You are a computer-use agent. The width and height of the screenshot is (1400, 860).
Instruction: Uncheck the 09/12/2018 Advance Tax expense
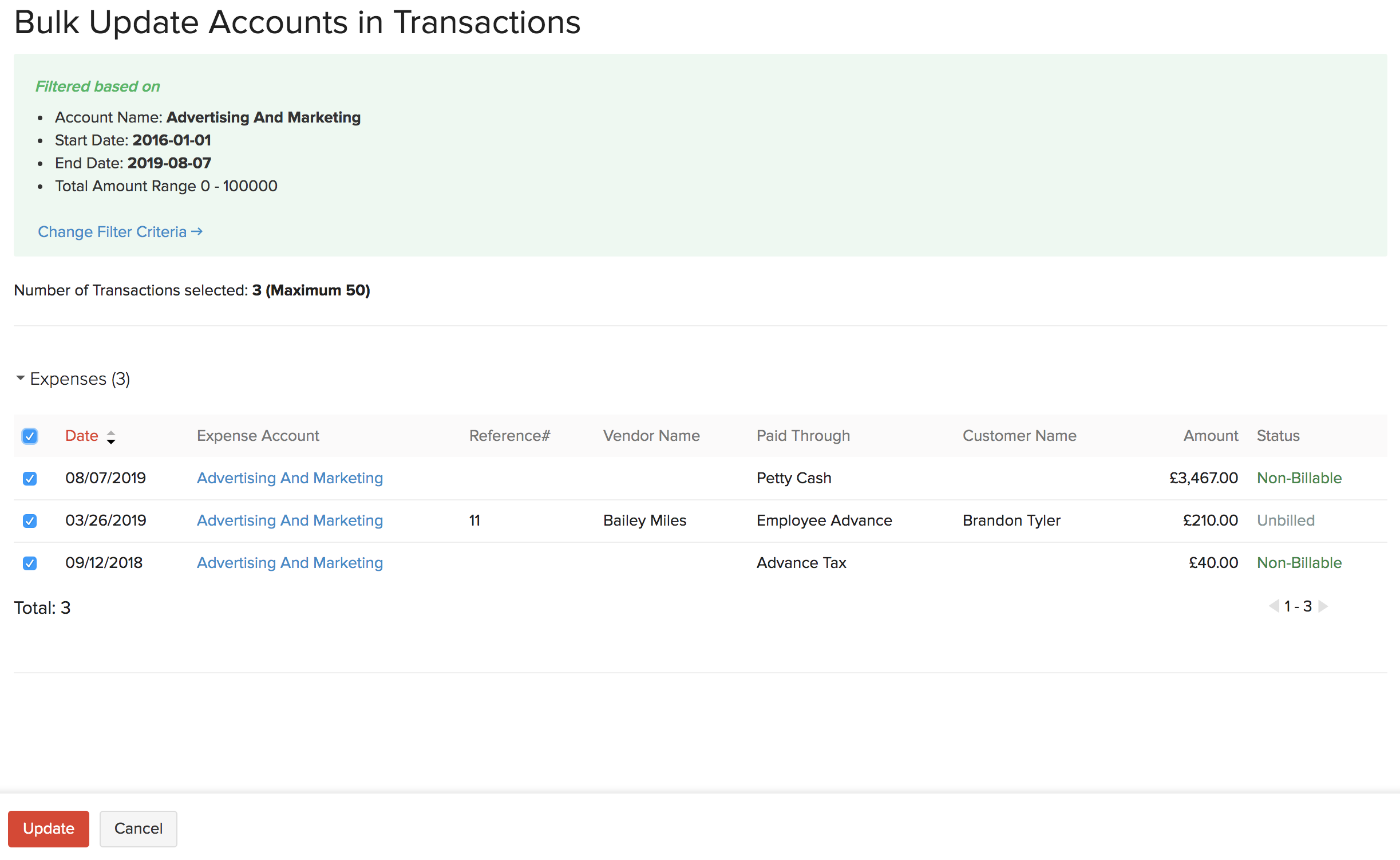[29, 563]
